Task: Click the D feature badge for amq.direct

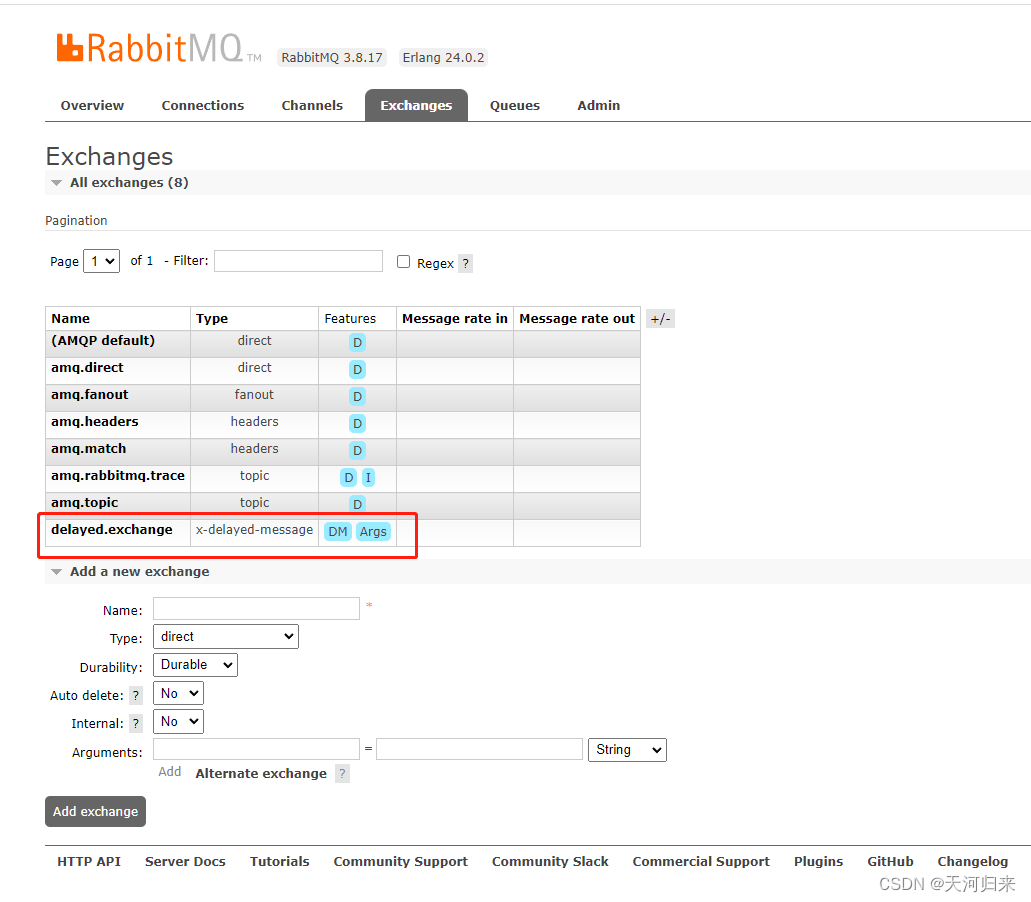Action: coord(357,369)
